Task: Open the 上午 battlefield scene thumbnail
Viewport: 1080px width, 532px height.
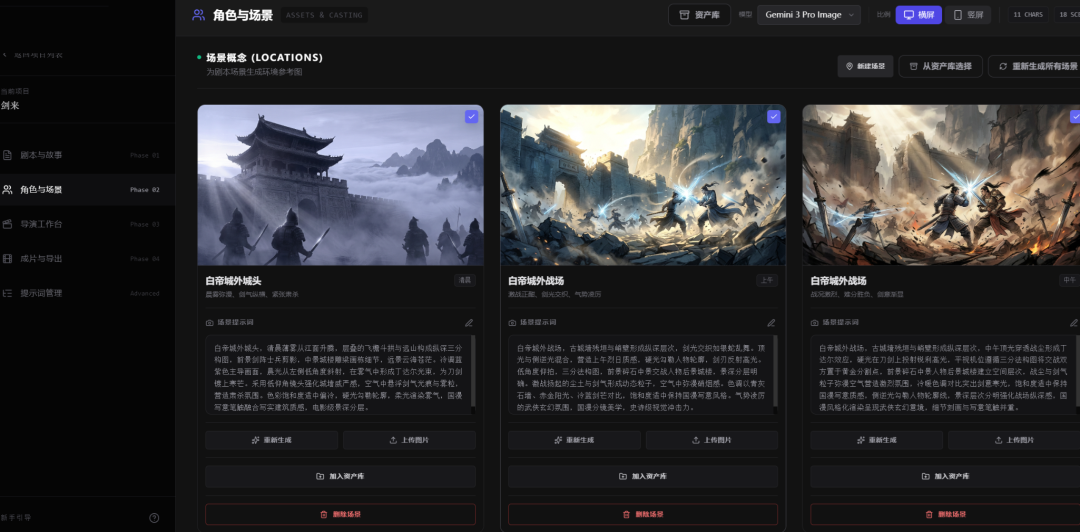Action: 643,185
